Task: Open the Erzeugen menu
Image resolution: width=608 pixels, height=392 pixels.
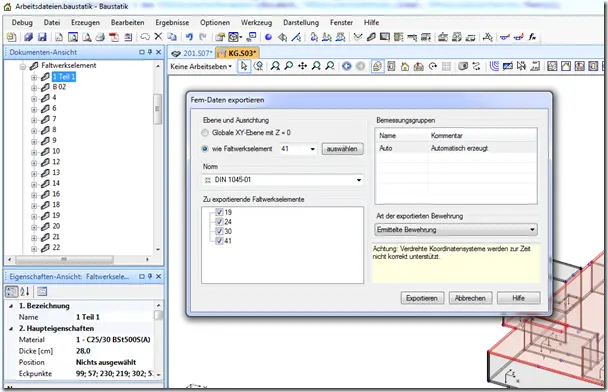Action: point(85,22)
